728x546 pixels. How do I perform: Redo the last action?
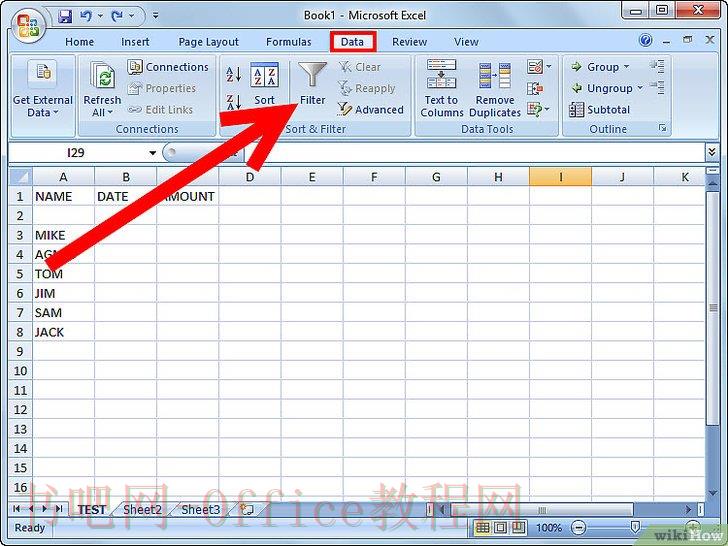(117, 17)
